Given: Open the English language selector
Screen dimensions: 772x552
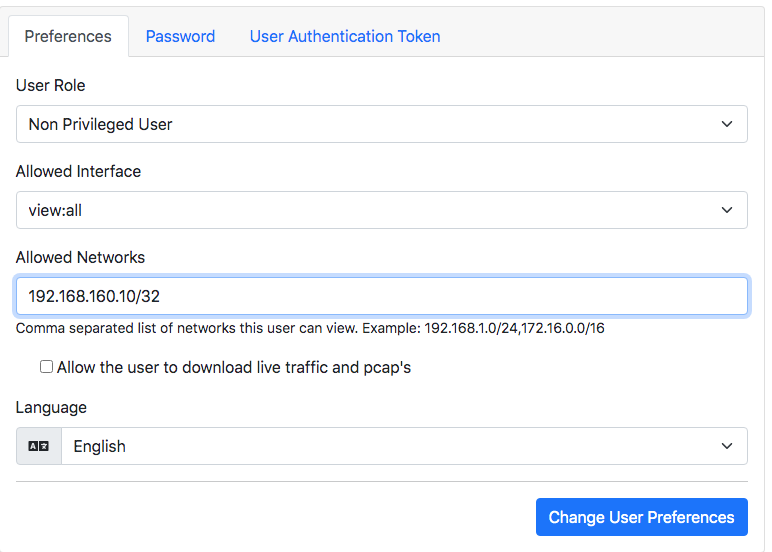Looking at the screenshot, I should (404, 446).
